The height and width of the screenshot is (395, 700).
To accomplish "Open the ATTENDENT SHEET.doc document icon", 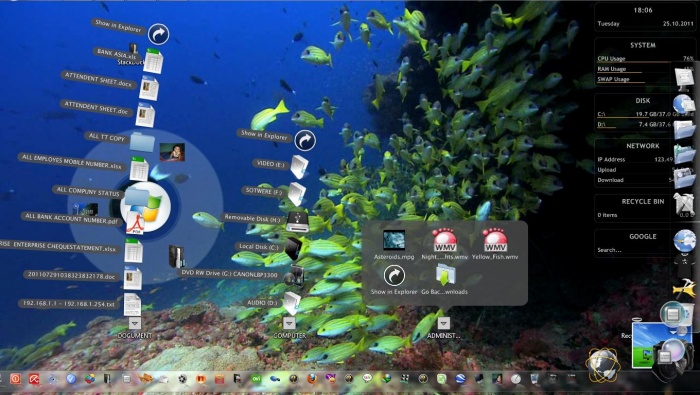I will pyautogui.click(x=146, y=115).
